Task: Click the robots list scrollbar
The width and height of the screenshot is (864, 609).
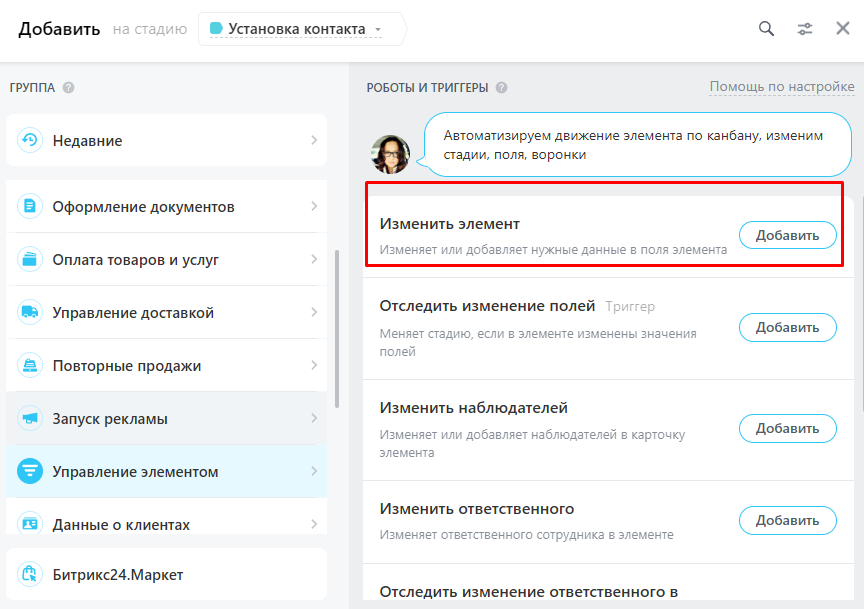Action: pos(861,303)
